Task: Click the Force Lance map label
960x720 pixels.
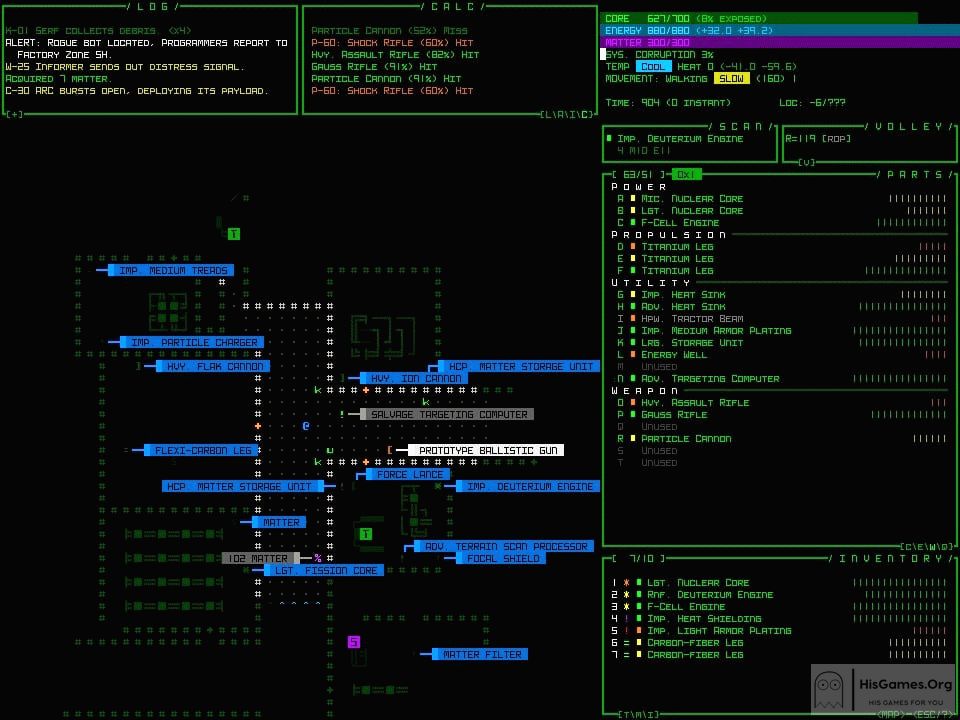Action: 408,474
